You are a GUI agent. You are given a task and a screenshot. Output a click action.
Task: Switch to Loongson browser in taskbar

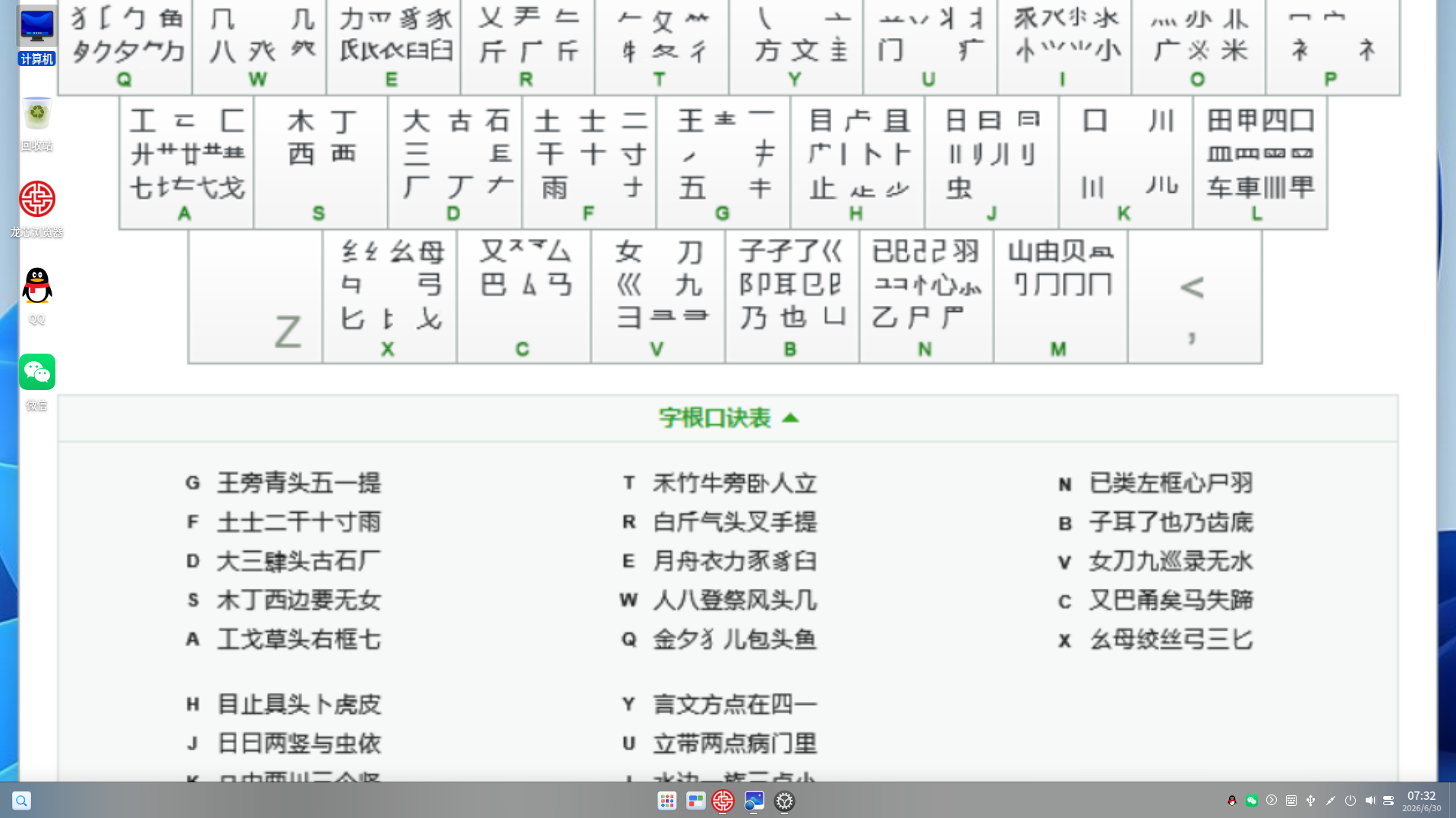(723, 801)
